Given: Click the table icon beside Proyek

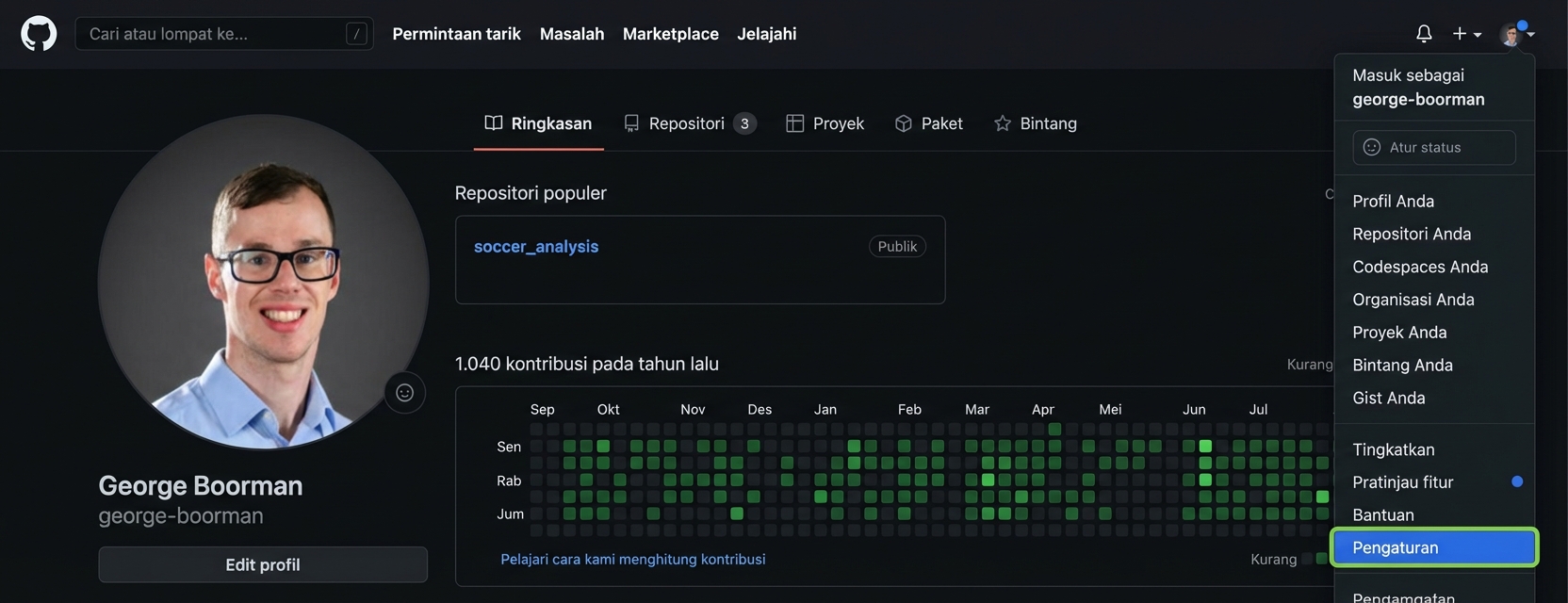Looking at the screenshot, I should [794, 123].
